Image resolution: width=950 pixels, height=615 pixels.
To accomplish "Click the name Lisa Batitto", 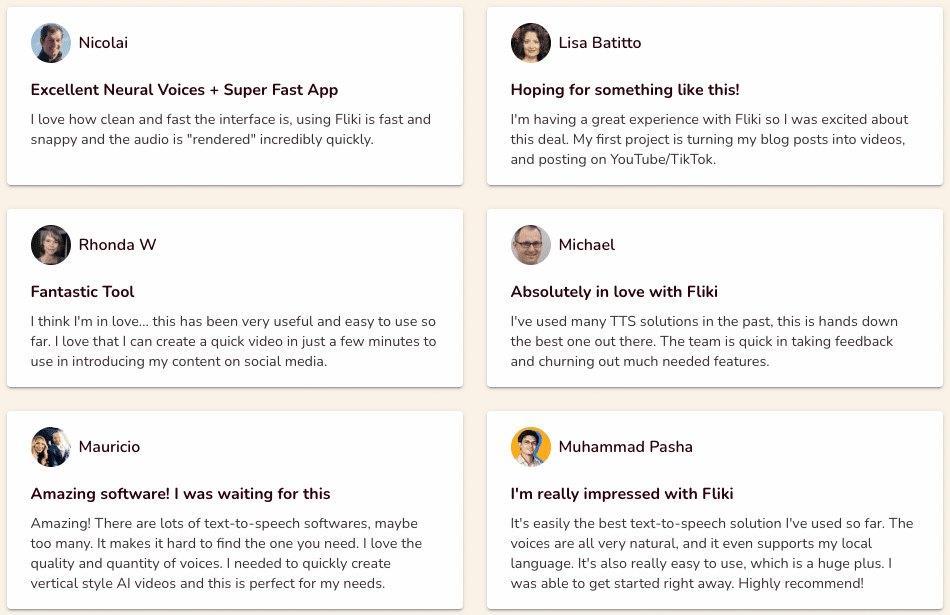I will coord(600,43).
